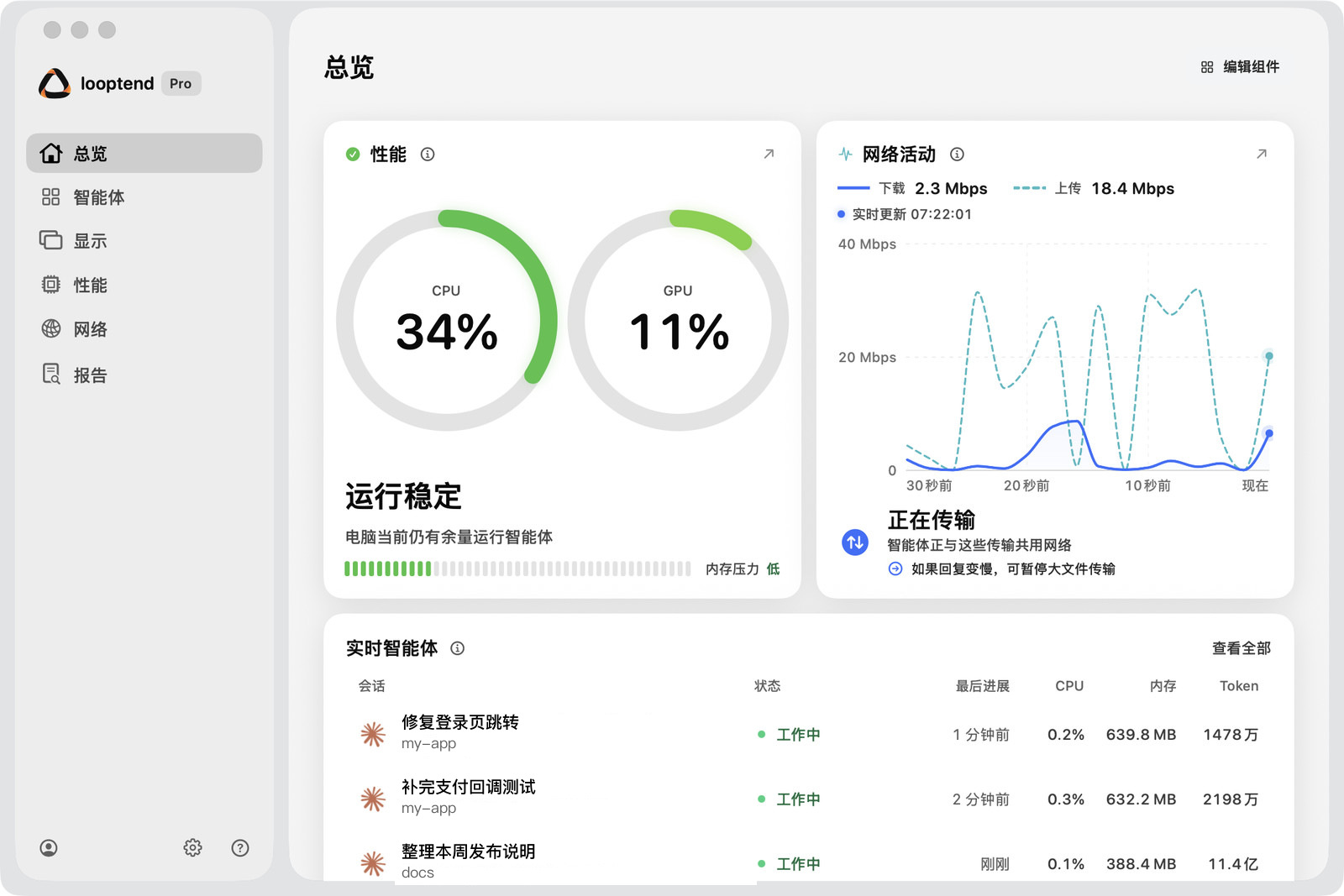Expand the 性能 card with arrow icon
The width and height of the screenshot is (1344, 896).
pyautogui.click(x=769, y=155)
